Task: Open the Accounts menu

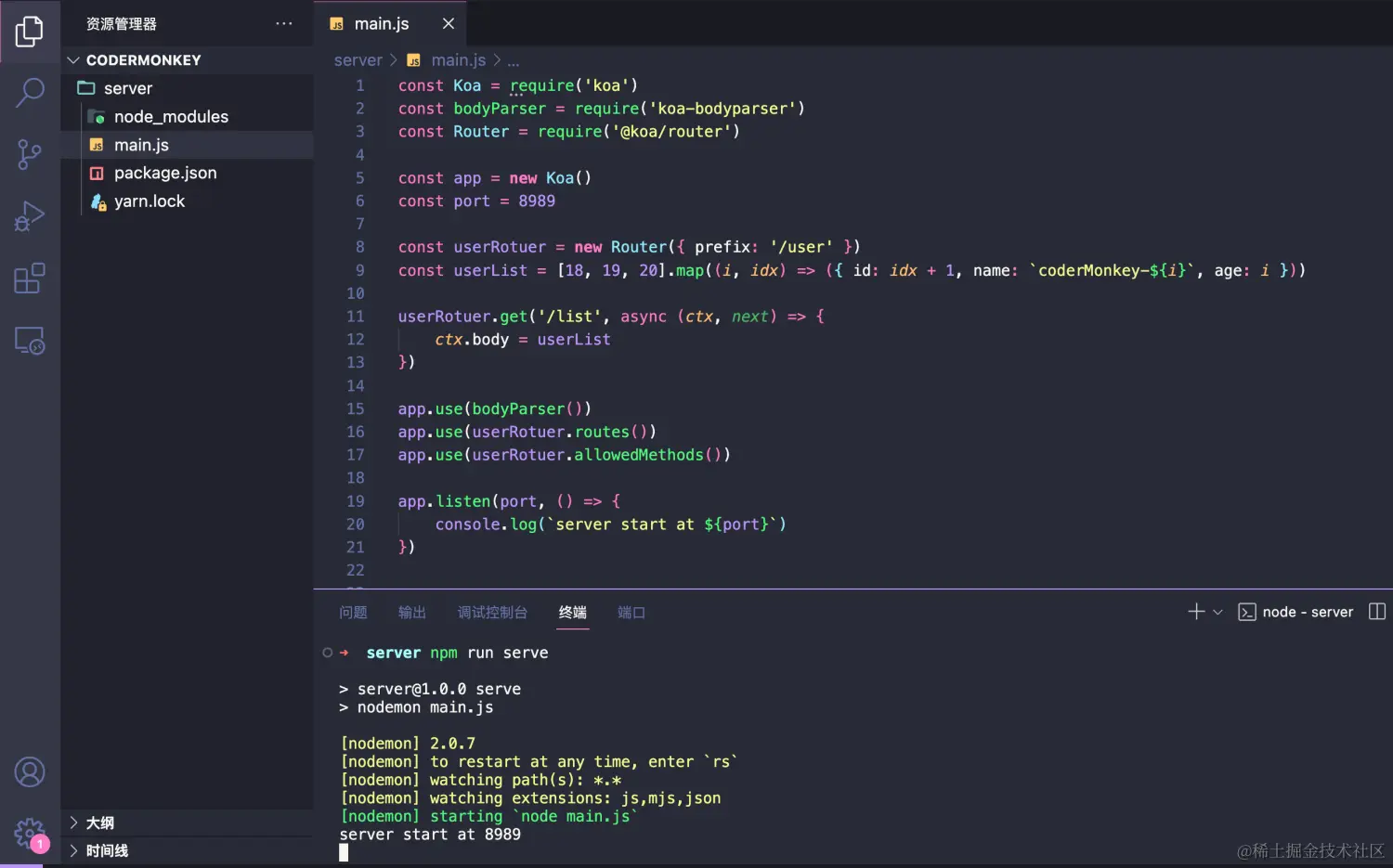Action: [30, 772]
